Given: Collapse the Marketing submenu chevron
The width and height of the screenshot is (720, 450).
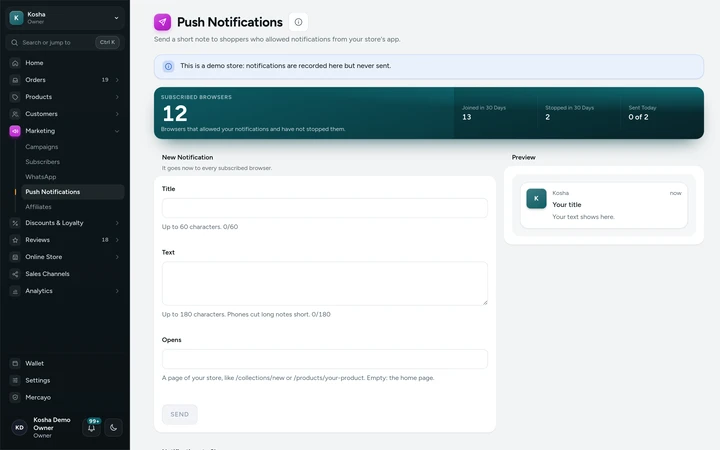Looking at the screenshot, I should pos(117,131).
